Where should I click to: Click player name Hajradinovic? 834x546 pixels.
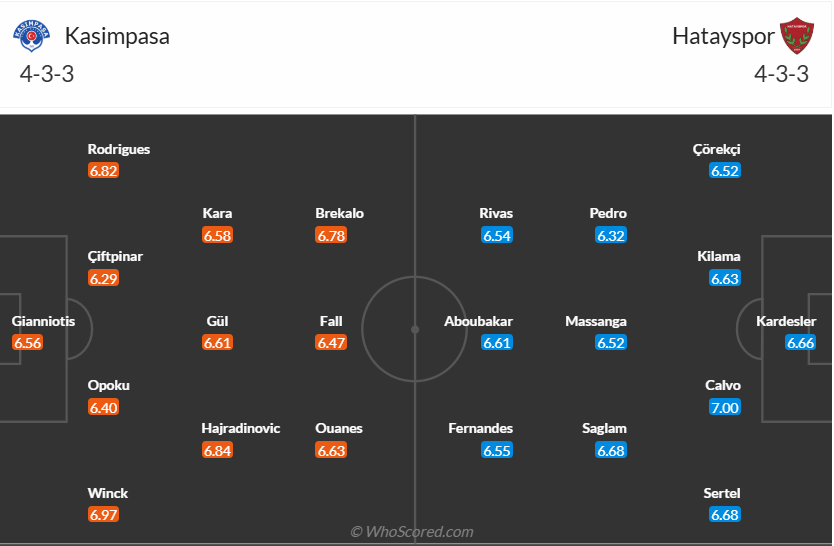point(241,428)
